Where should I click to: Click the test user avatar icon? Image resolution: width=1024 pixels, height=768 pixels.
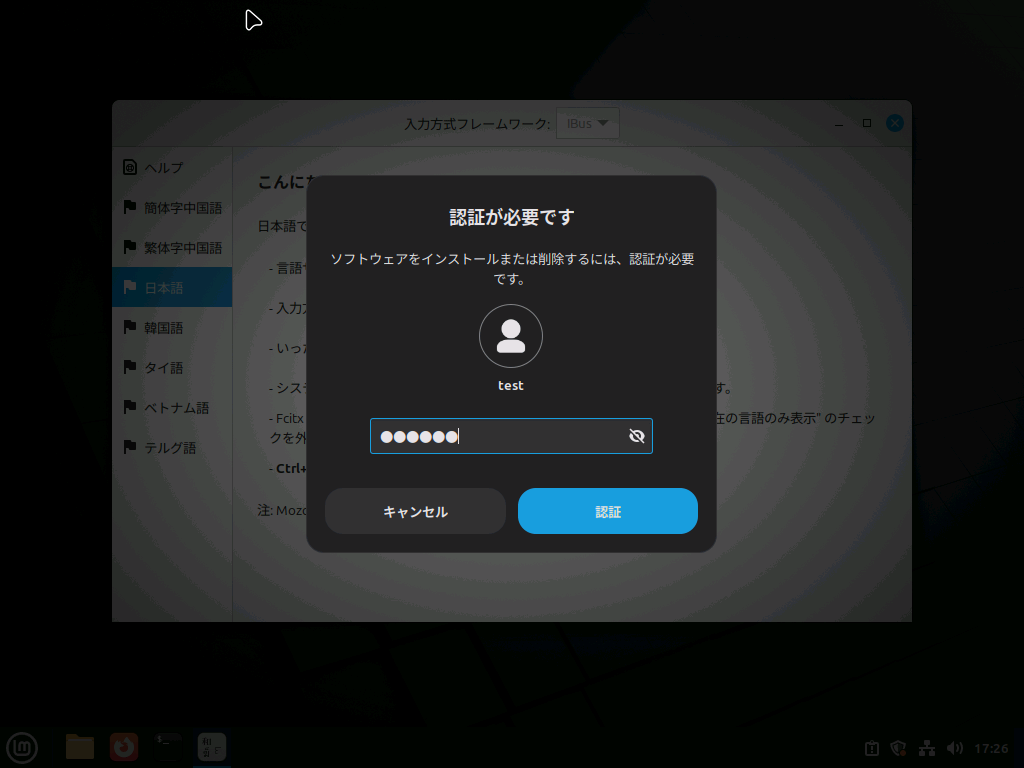coord(511,336)
